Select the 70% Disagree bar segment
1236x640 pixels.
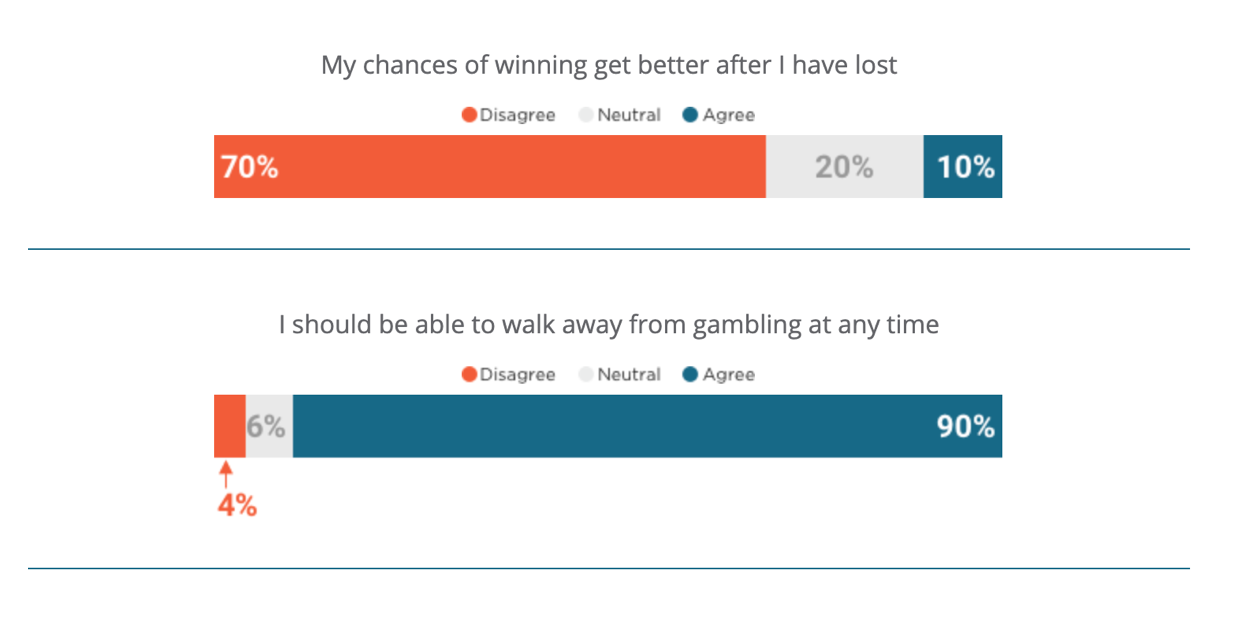[490, 167]
